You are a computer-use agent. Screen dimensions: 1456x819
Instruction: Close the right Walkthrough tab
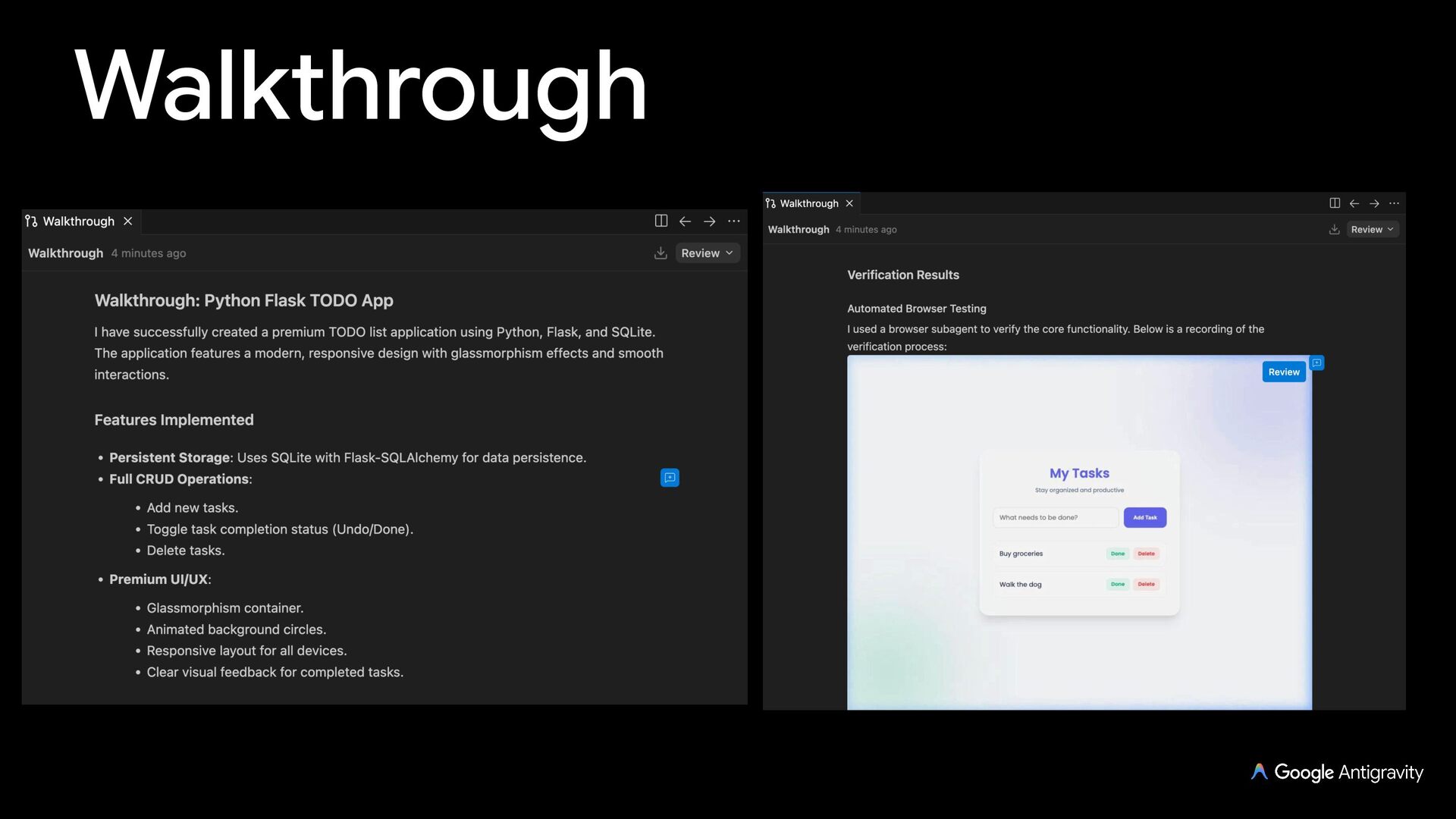pos(849,203)
